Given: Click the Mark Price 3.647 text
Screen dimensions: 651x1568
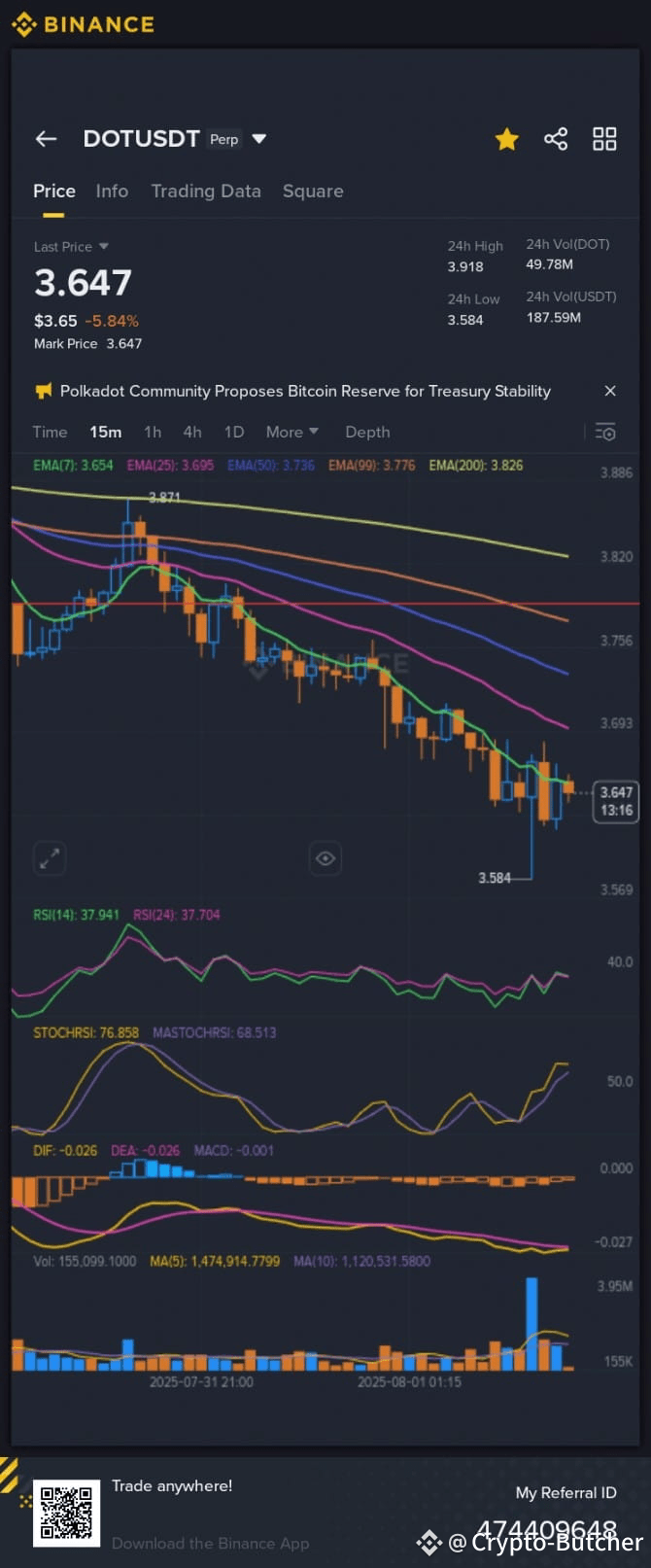Looking at the screenshot, I should 87,343.
